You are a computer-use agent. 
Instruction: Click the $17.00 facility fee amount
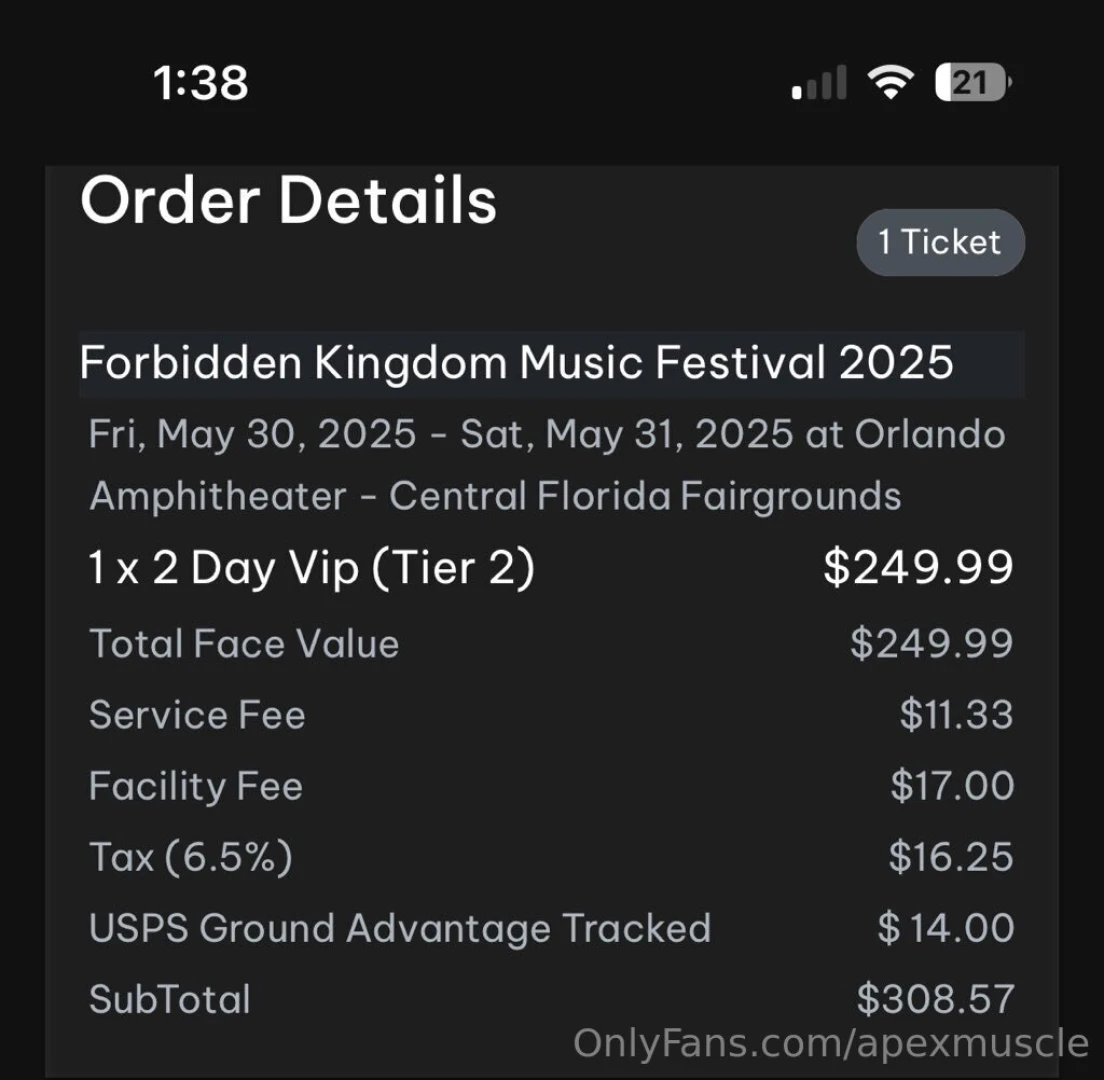952,786
